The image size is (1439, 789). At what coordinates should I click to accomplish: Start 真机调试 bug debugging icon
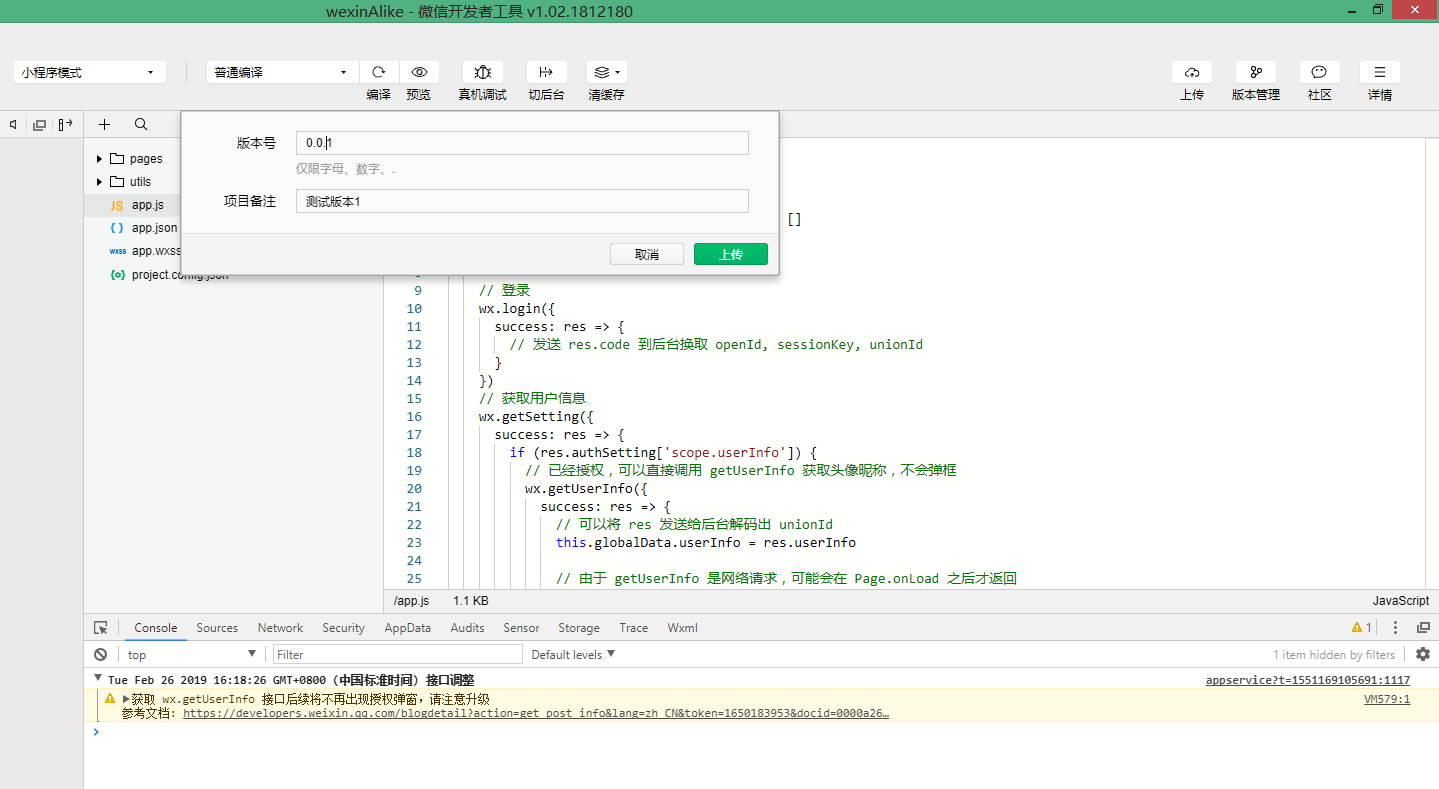coord(483,72)
